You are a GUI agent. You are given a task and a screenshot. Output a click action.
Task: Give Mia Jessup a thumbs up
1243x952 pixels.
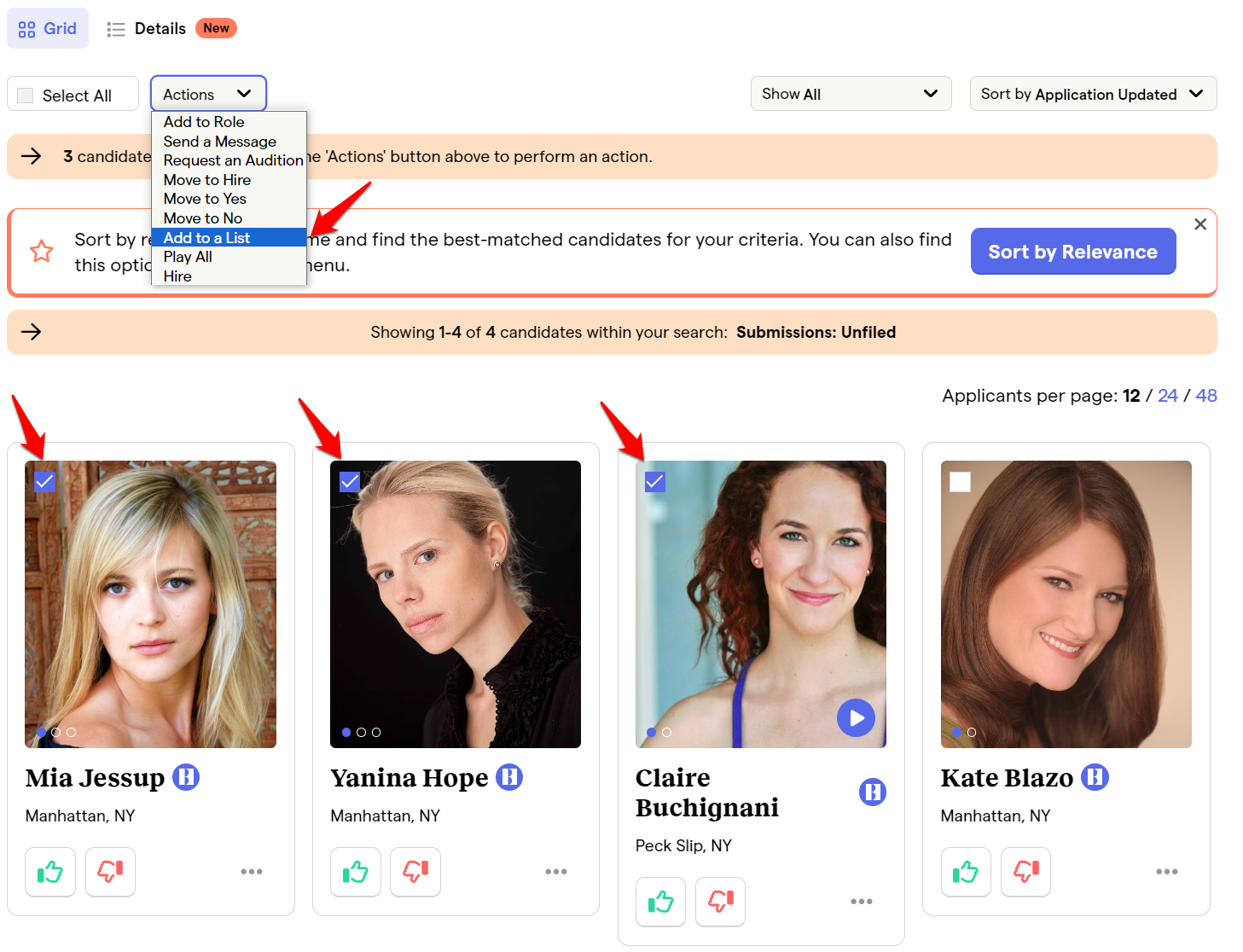50,872
